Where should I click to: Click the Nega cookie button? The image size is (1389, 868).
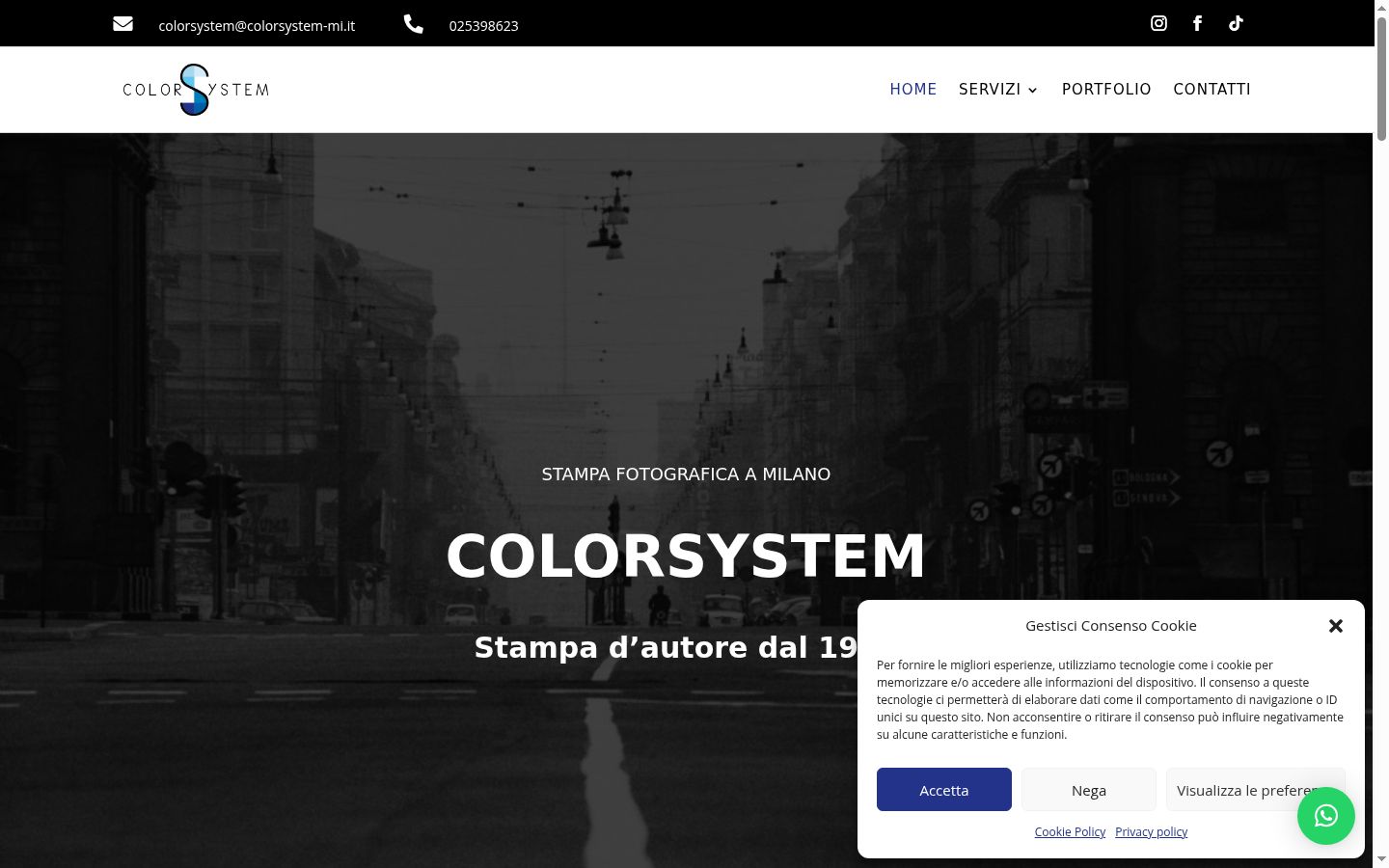(x=1089, y=790)
